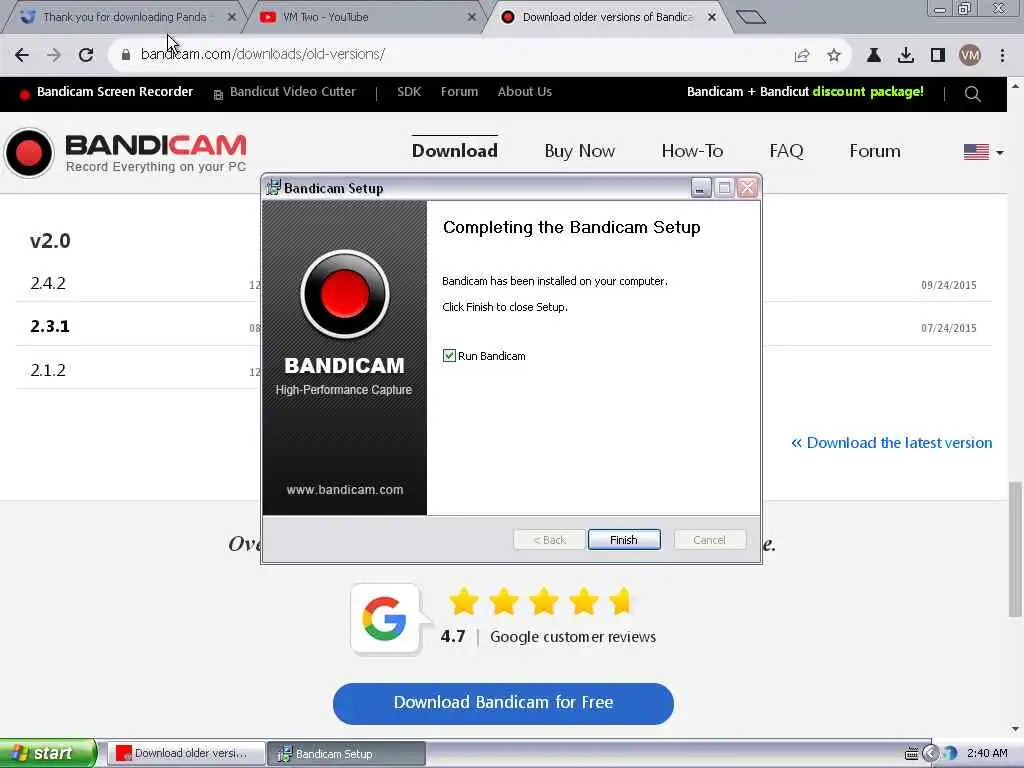Viewport: 1024px width, 768px height.
Task: Click the version 2.1.2 row
Action: click(138, 370)
